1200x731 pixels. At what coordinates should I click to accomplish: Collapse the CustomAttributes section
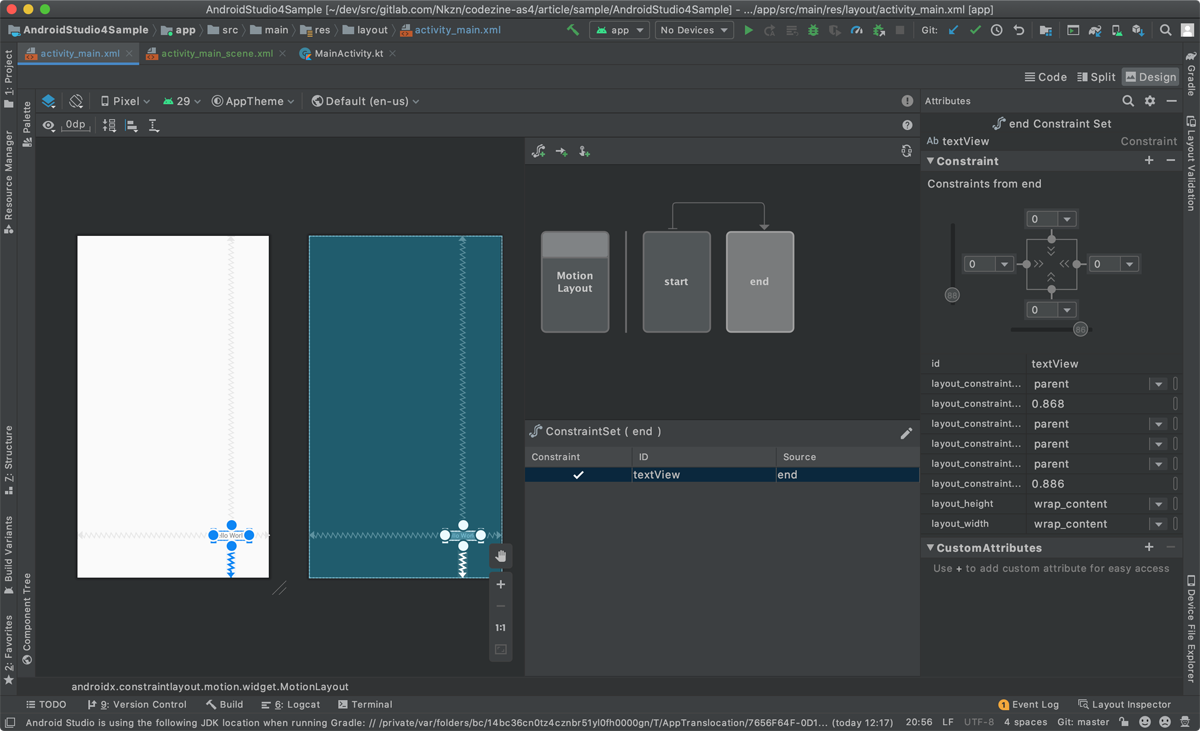[931, 548]
